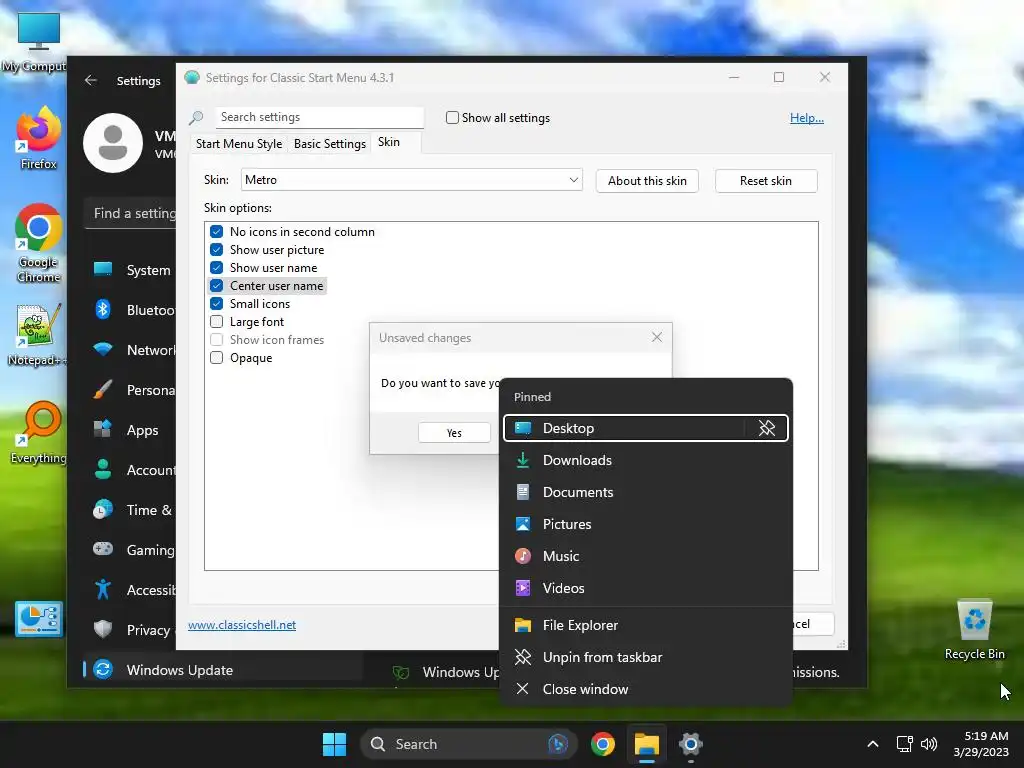Viewport: 1024px width, 768px height.
Task: Open File Explorer from jump list
Action: click(x=645, y=625)
